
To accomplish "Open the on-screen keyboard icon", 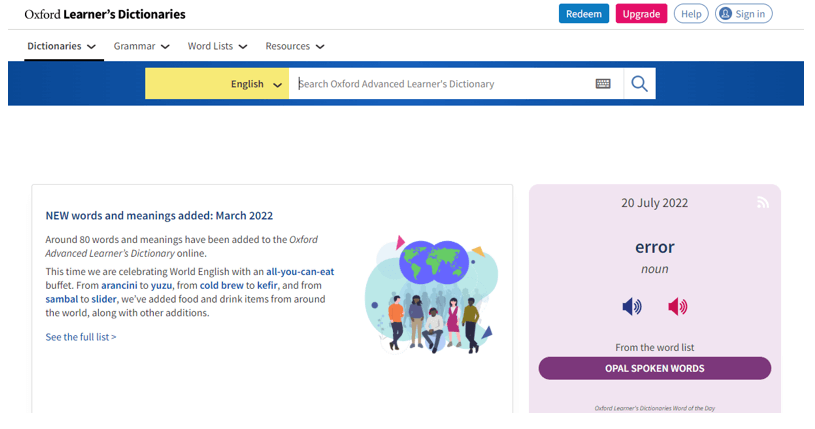I will [x=603, y=84].
